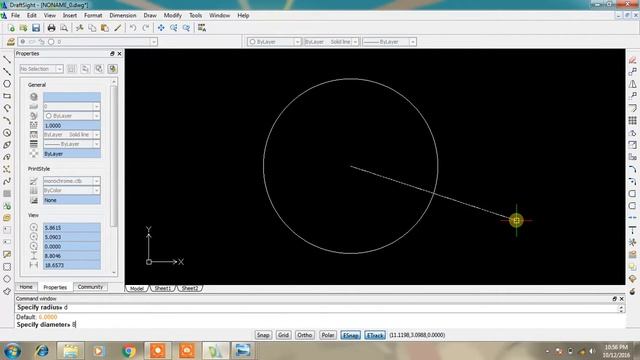Image resolution: width=640 pixels, height=360 pixels.
Task: Expand the monochrome.ctb print style dropdown
Action: pyautogui.click(x=96, y=181)
